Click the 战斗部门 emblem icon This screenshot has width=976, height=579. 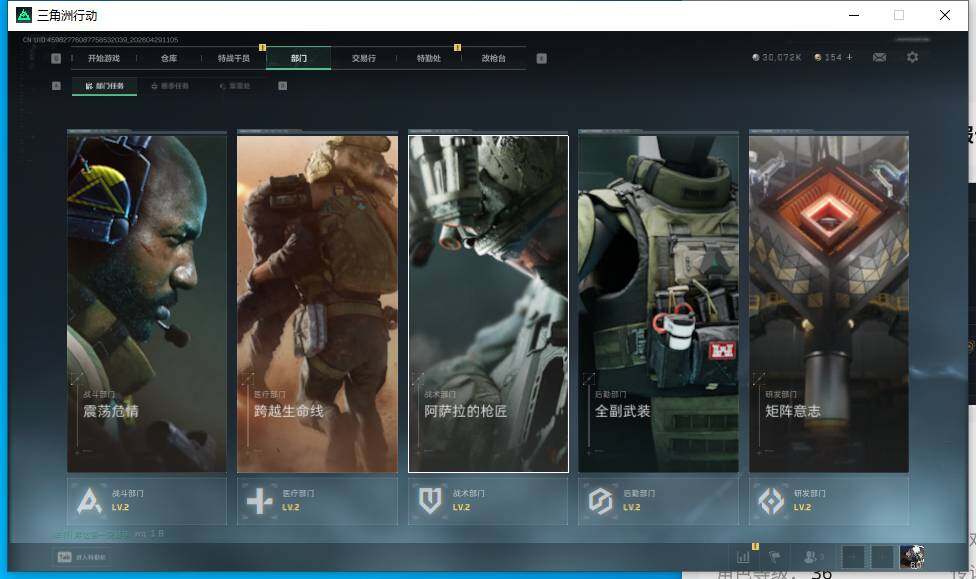[x=90, y=500]
